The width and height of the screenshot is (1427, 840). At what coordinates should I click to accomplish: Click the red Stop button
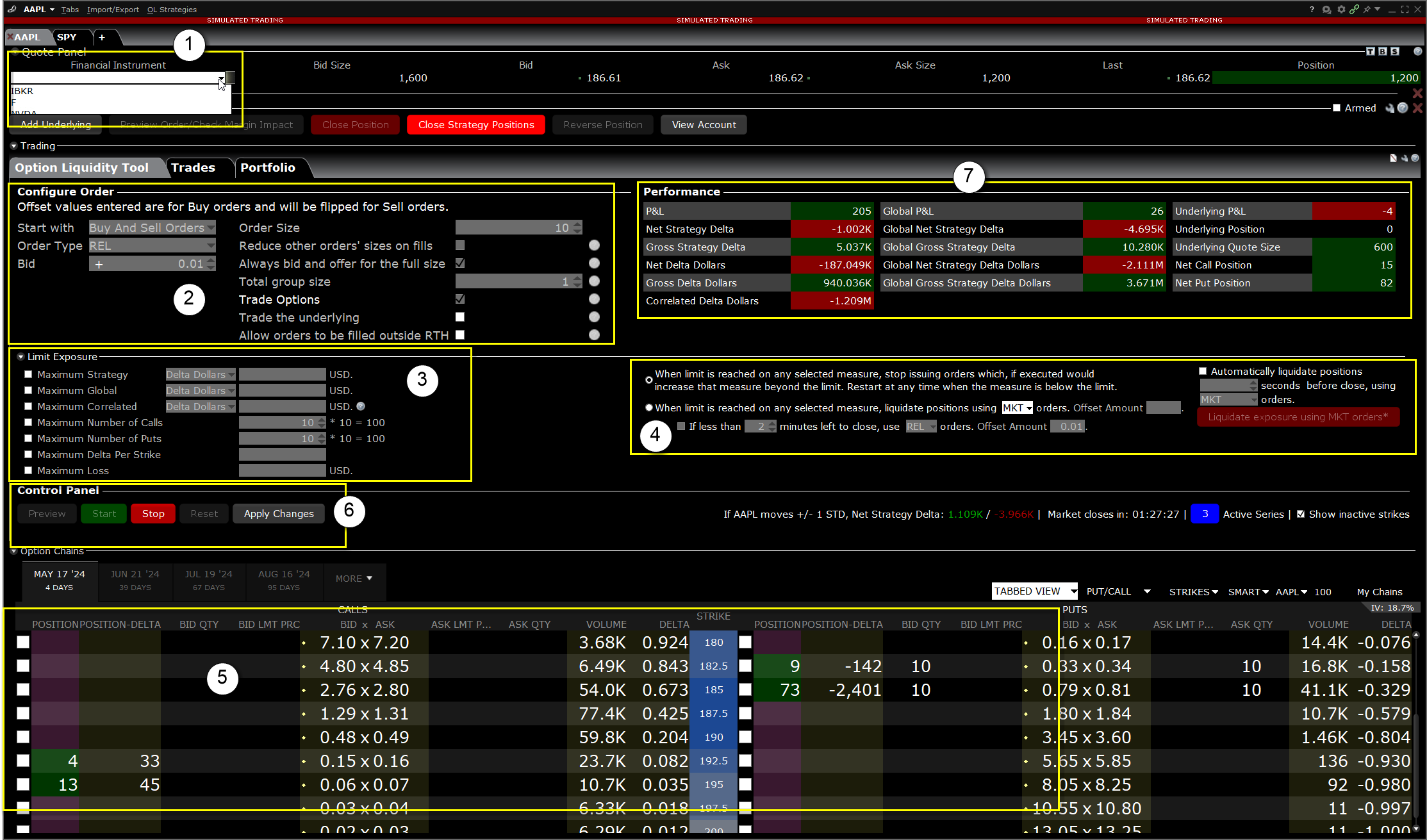click(x=153, y=514)
